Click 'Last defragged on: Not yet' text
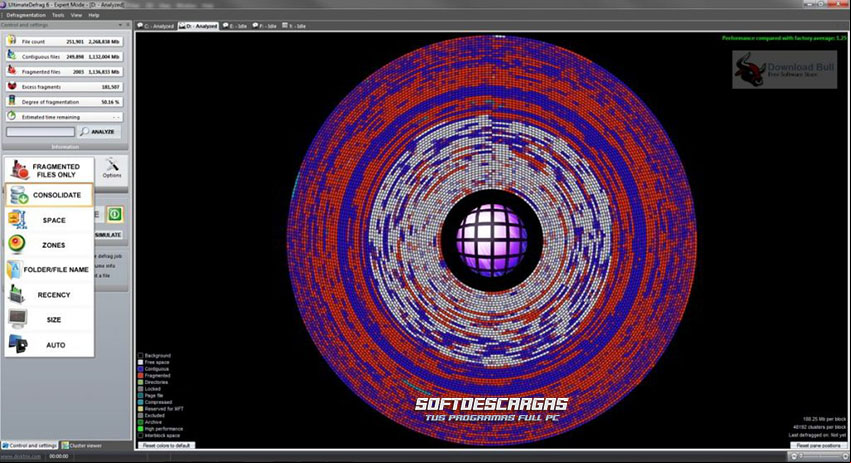 817,435
